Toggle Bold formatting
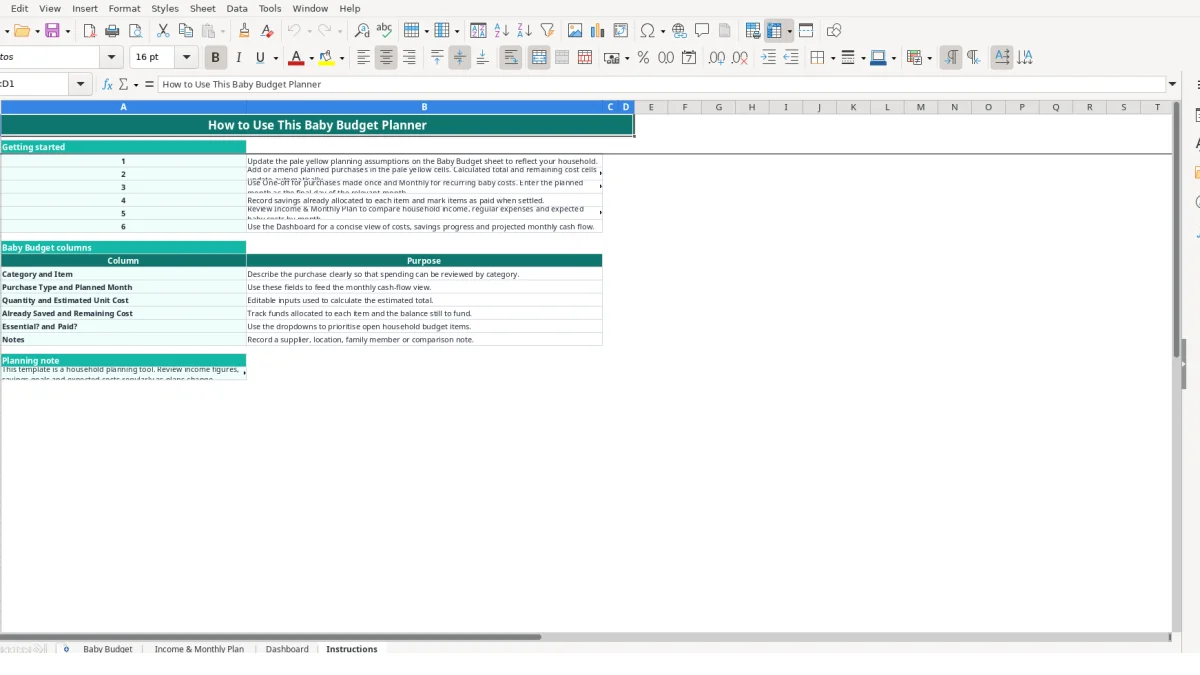This screenshot has height=675, width=1200. pyautogui.click(x=214, y=58)
